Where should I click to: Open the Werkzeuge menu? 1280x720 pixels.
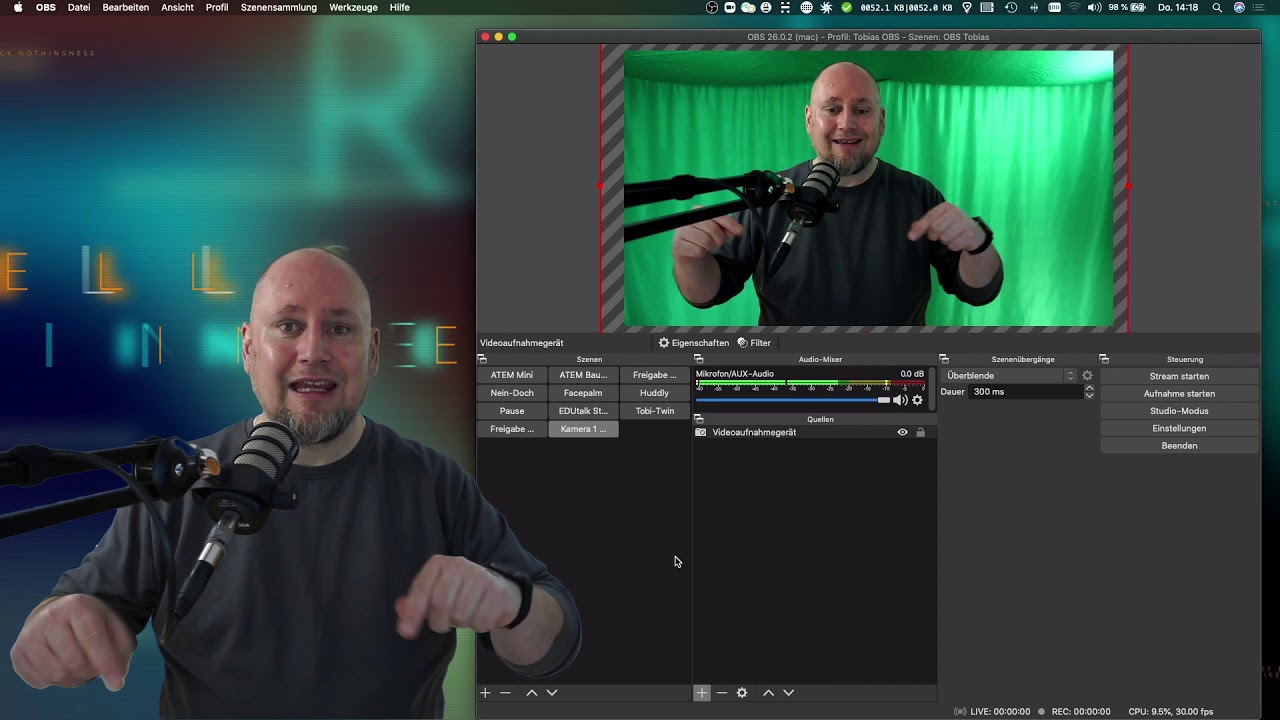(x=353, y=7)
